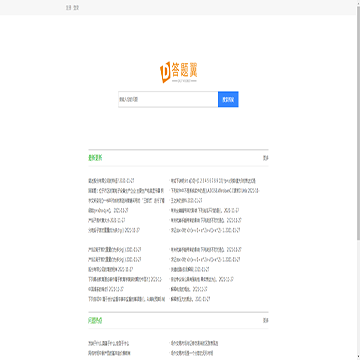Click the green heading of the lower list section
The height and width of the screenshot is (360, 360).
95,321
